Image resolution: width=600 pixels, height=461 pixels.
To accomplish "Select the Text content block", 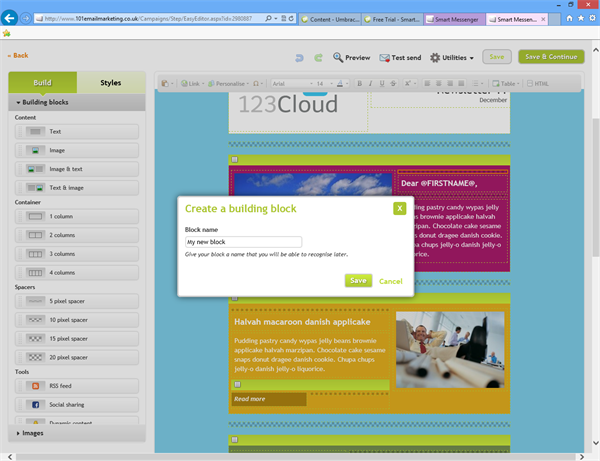I will [x=77, y=132].
